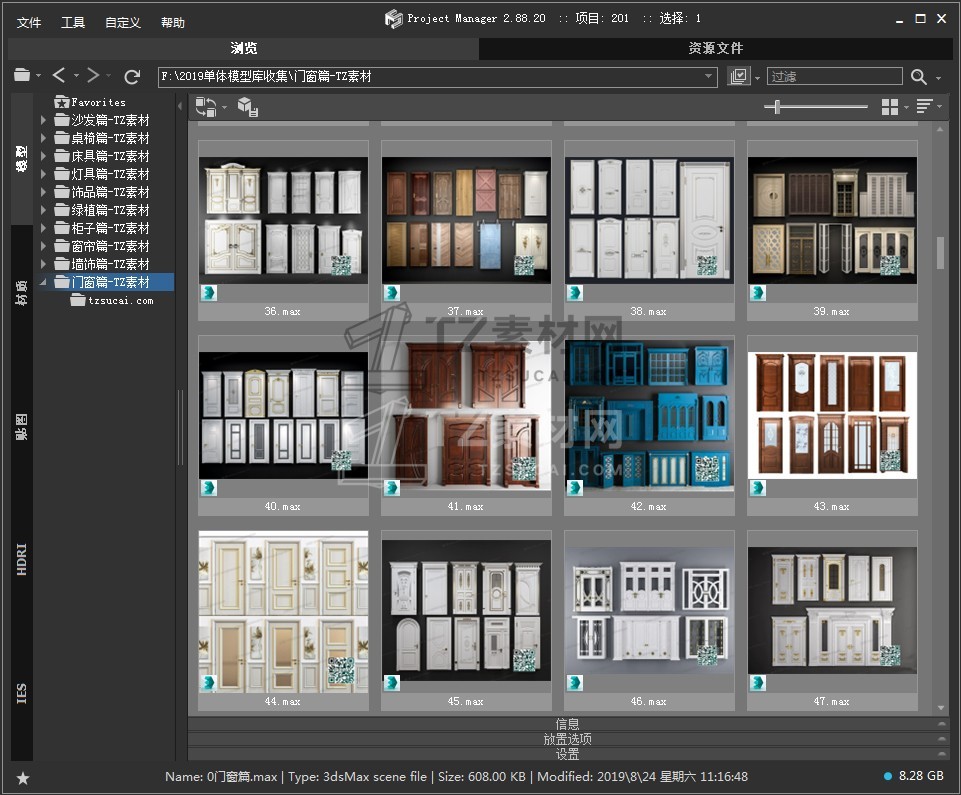Select the HDRI side tab
The width and height of the screenshot is (961, 795).
[x=22, y=559]
